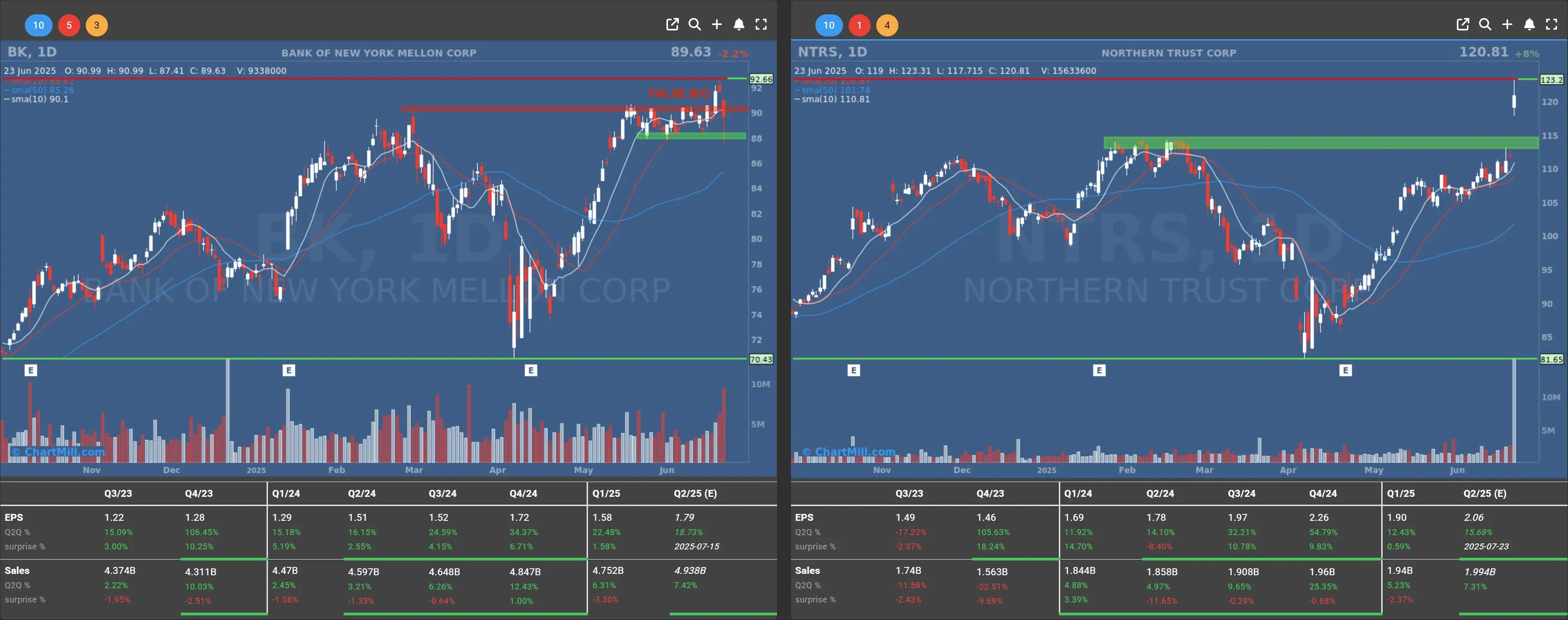Click the blue 10 badge on BK panel
This screenshot has width=1568, height=620.
pyautogui.click(x=38, y=25)
